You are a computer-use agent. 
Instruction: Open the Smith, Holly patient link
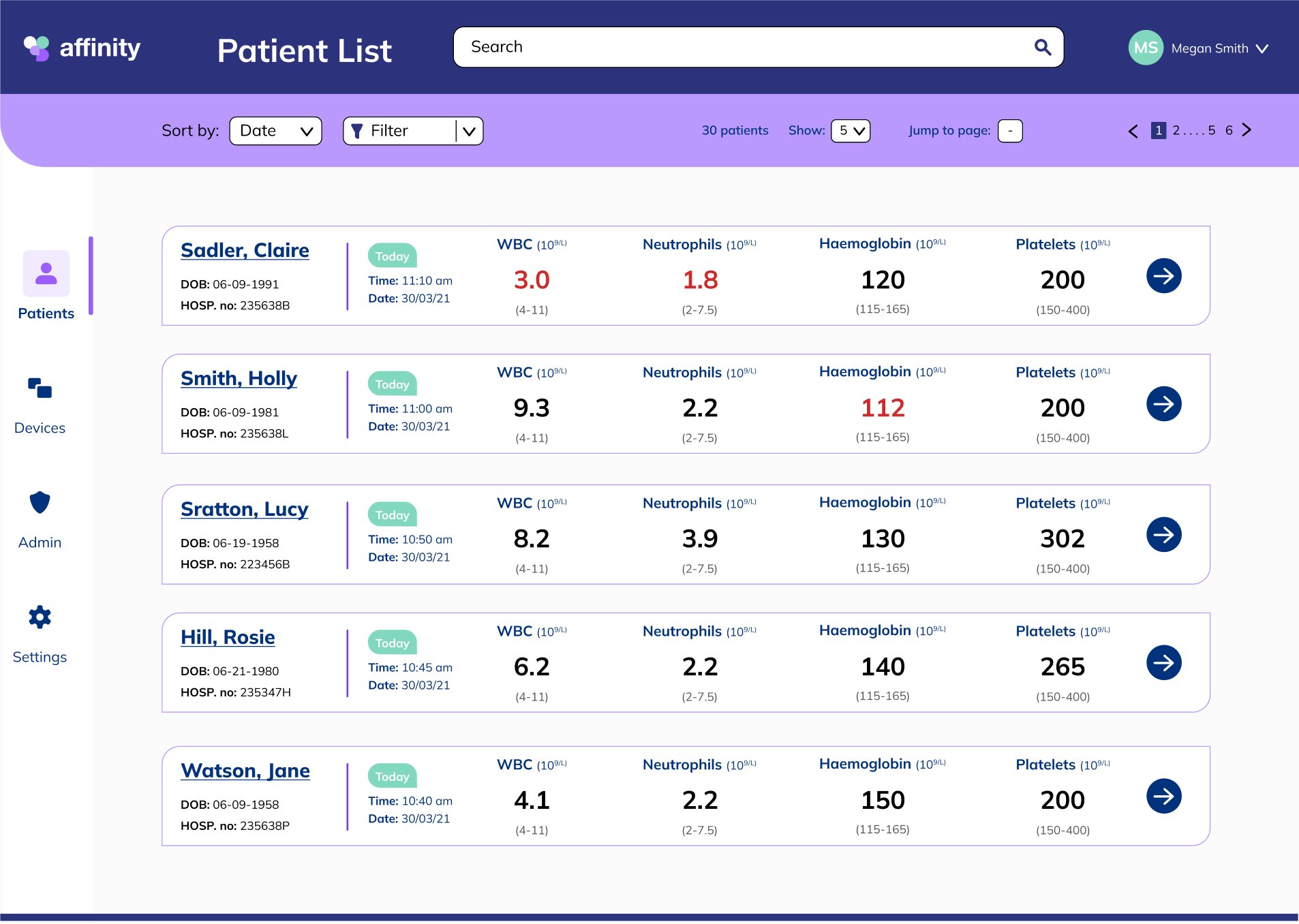coord(239,378)
